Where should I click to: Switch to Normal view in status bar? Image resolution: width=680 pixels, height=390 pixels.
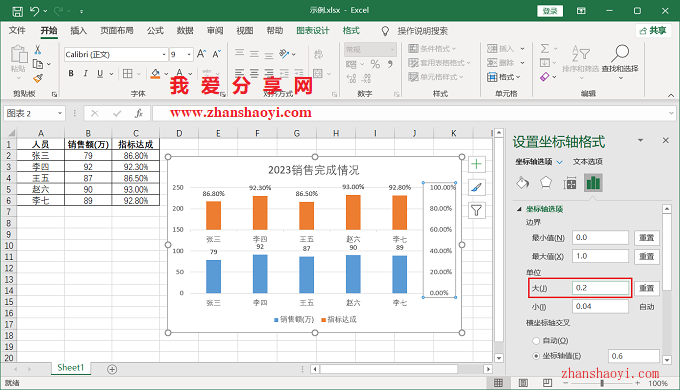(499, 383)
